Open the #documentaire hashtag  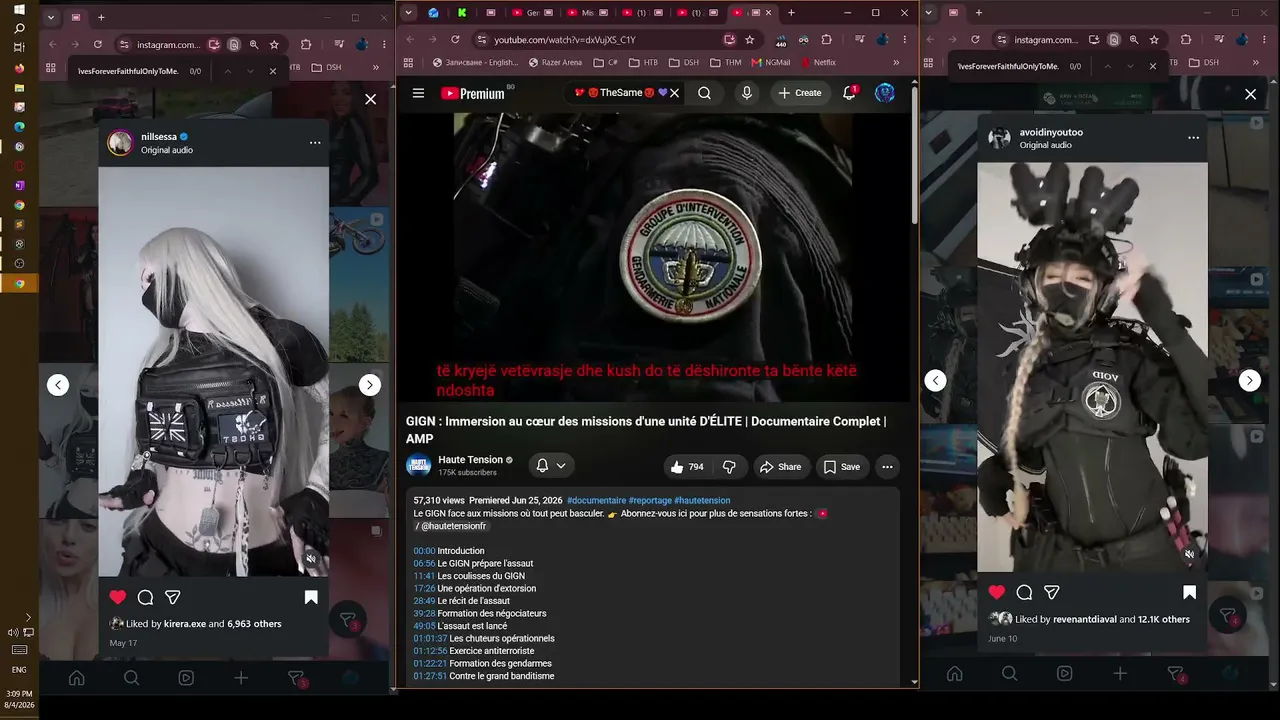596,500
